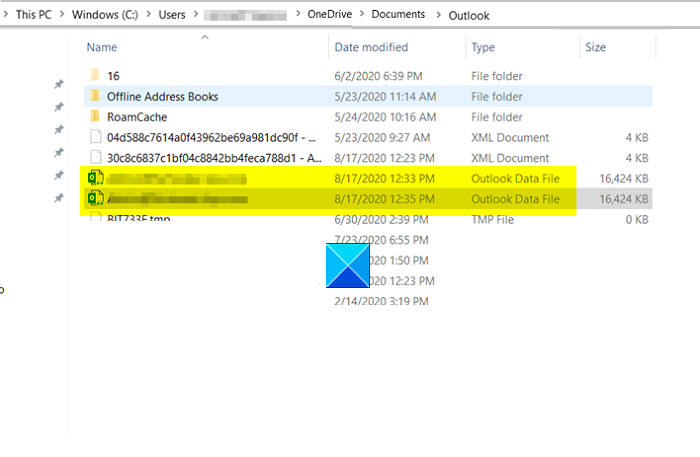The image size is (700, 457).
Task: Click the RoamCache folder icon
Action: tap(95, 116)
